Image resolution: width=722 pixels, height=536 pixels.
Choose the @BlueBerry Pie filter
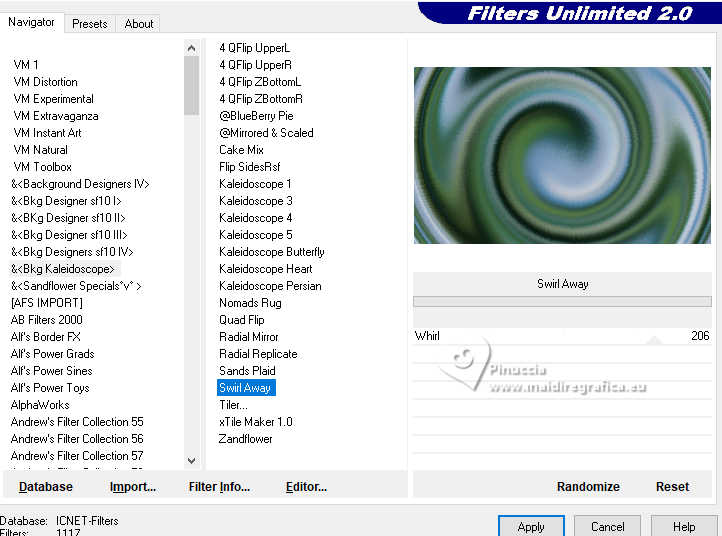pyautogui.click(x=256, y=116)
